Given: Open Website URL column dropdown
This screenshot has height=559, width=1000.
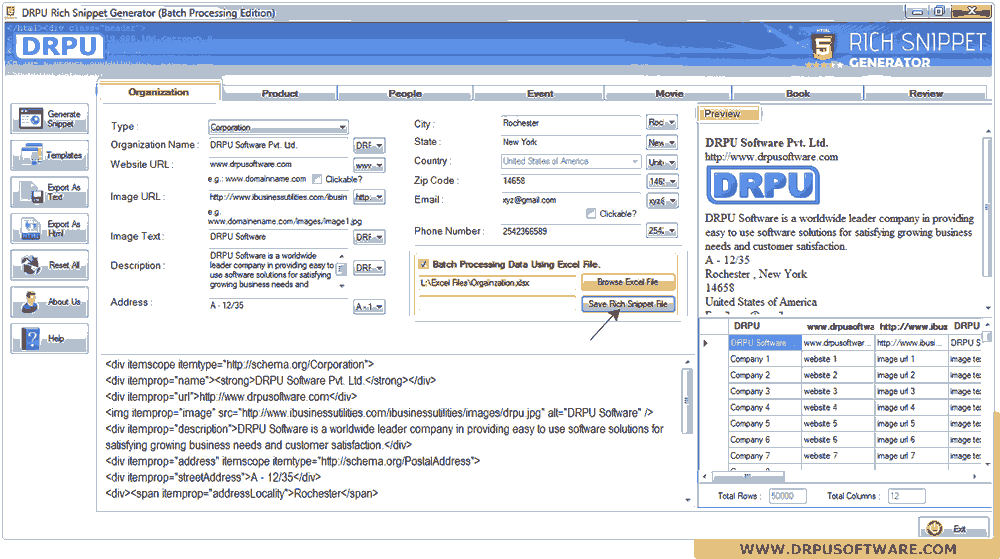Looking at the screenshot, I should [x=369, y=166].
